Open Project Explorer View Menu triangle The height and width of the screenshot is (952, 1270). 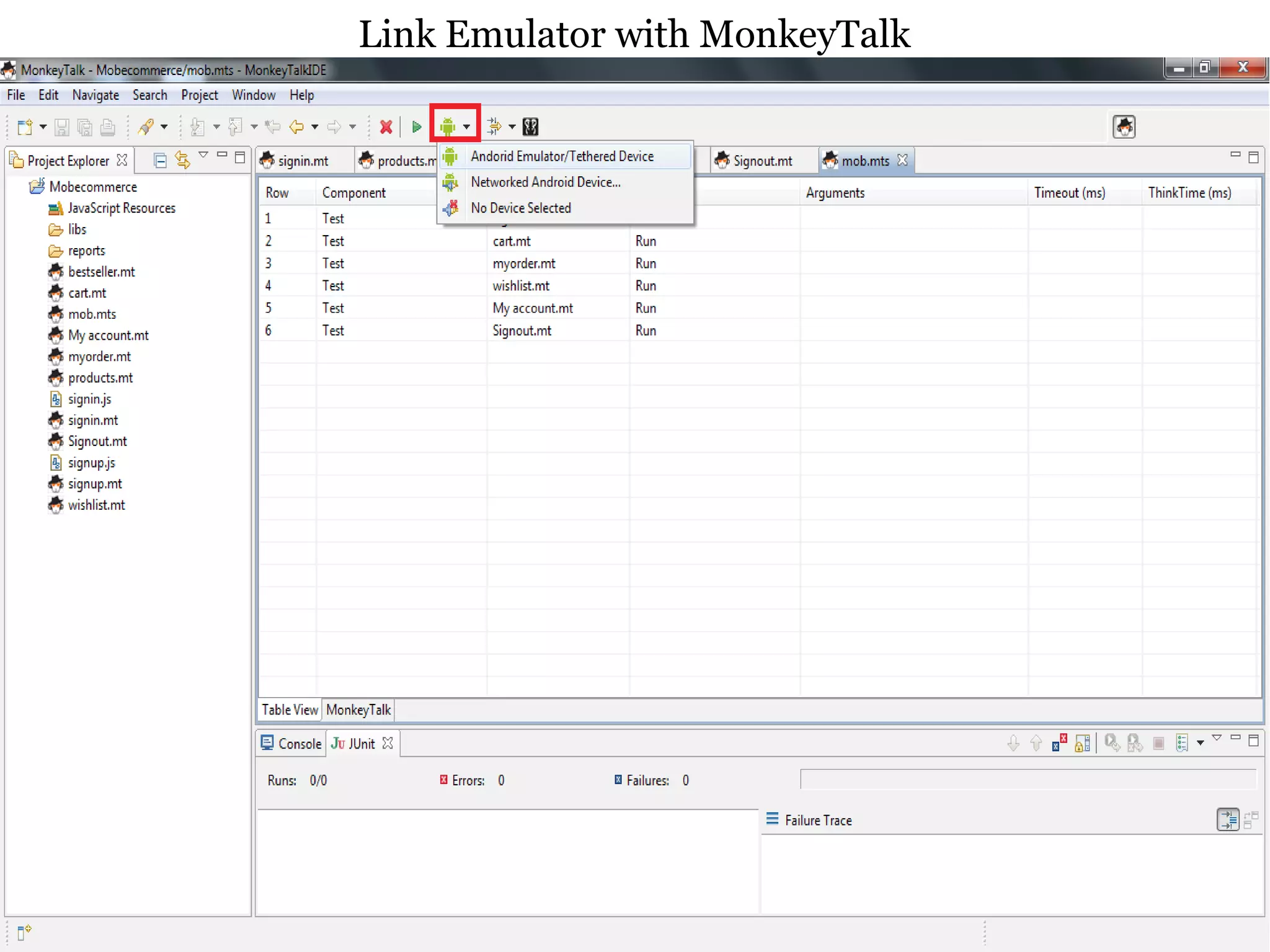(203, 155)
